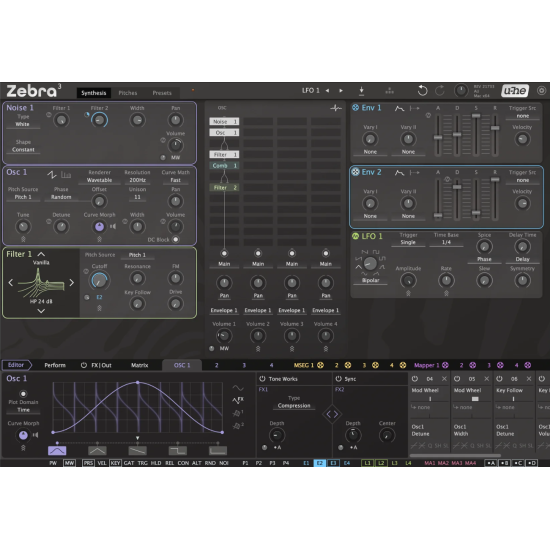Click the Comb 1 module in grid
The width and height of the screenshot is (550, 550).
(224, 166)
